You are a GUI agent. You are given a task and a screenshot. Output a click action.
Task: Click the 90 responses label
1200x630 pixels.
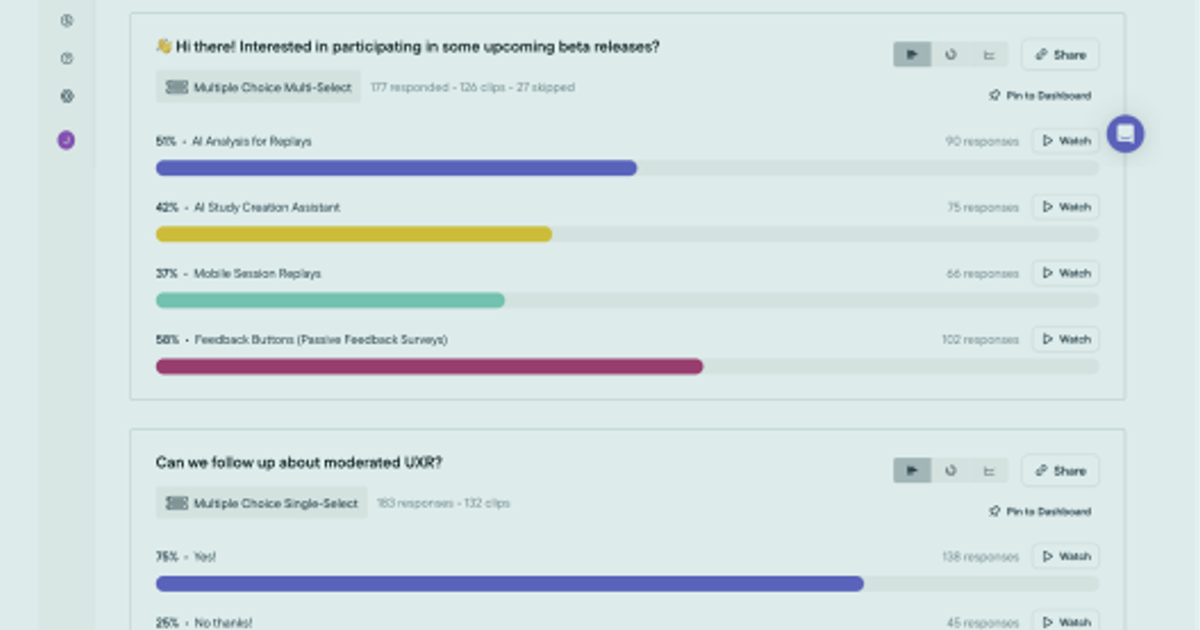click(x=983, y=141)
